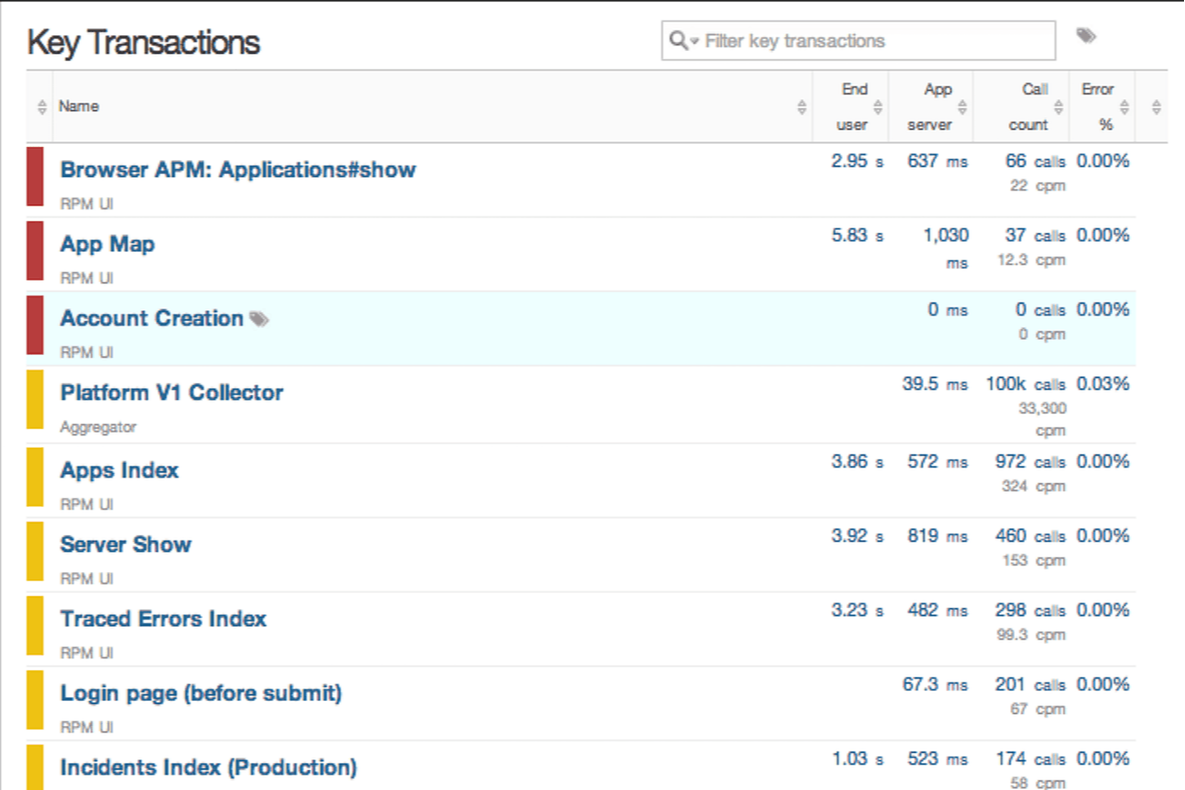Open the Account Creation transaction

pyautogui.click(x=152, y=318)
